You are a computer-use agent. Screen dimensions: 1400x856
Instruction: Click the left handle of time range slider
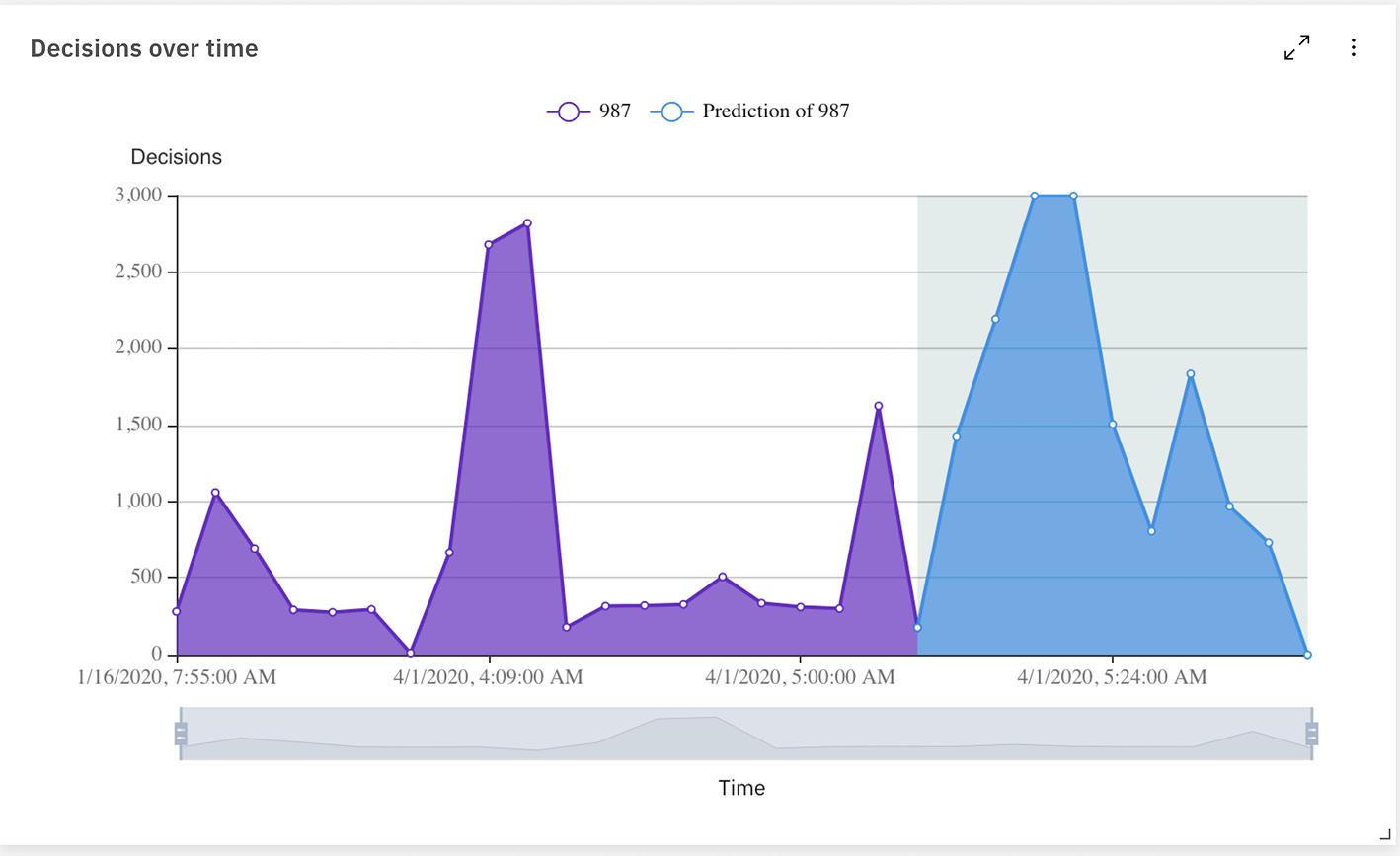(181, 734)
